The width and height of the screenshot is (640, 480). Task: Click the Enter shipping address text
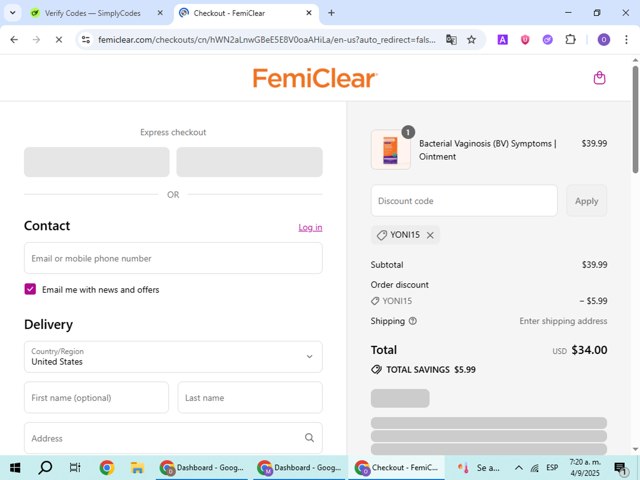click(x=563, y=321)
